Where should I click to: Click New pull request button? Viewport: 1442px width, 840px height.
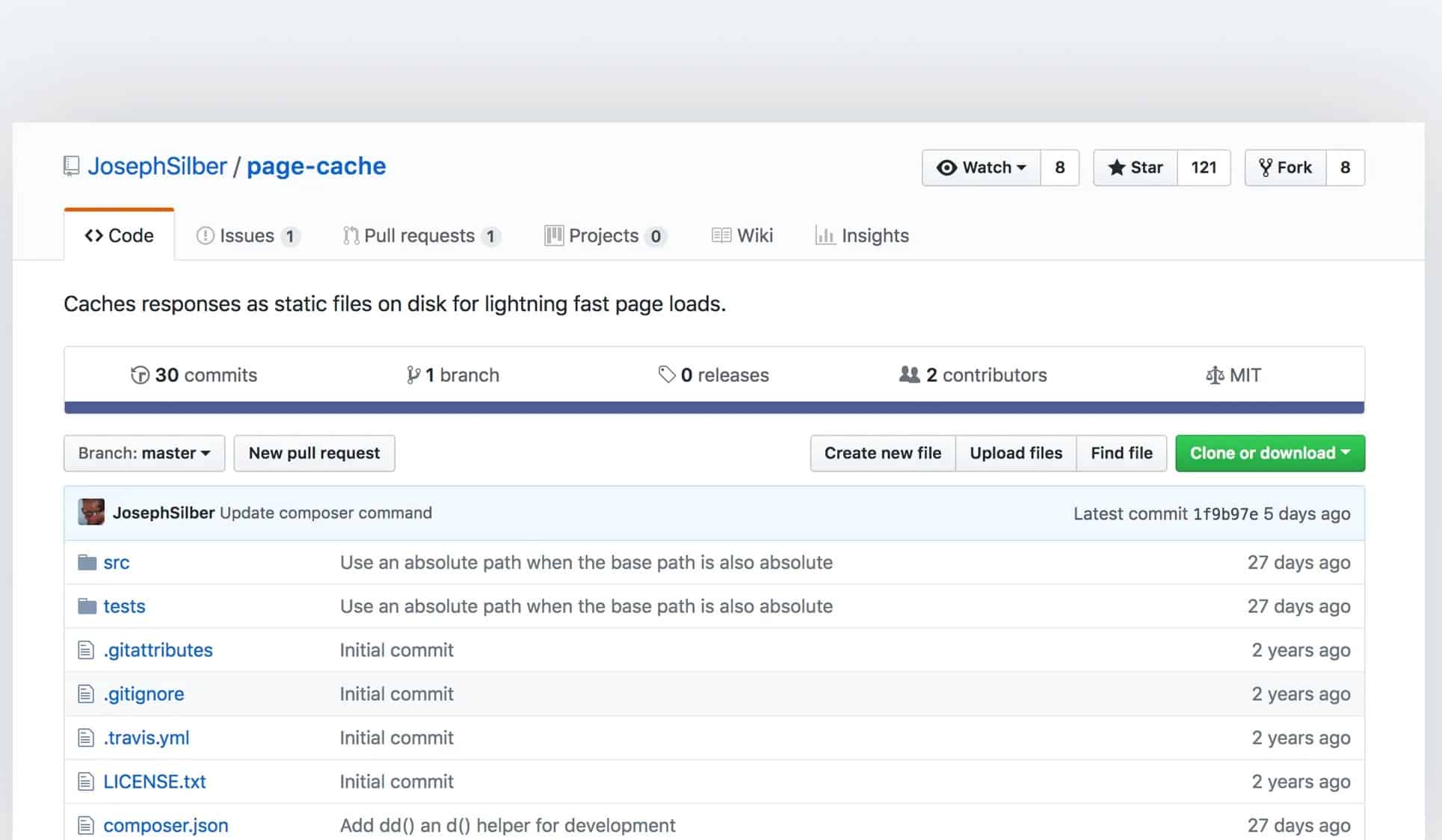(x=314, y=453)
